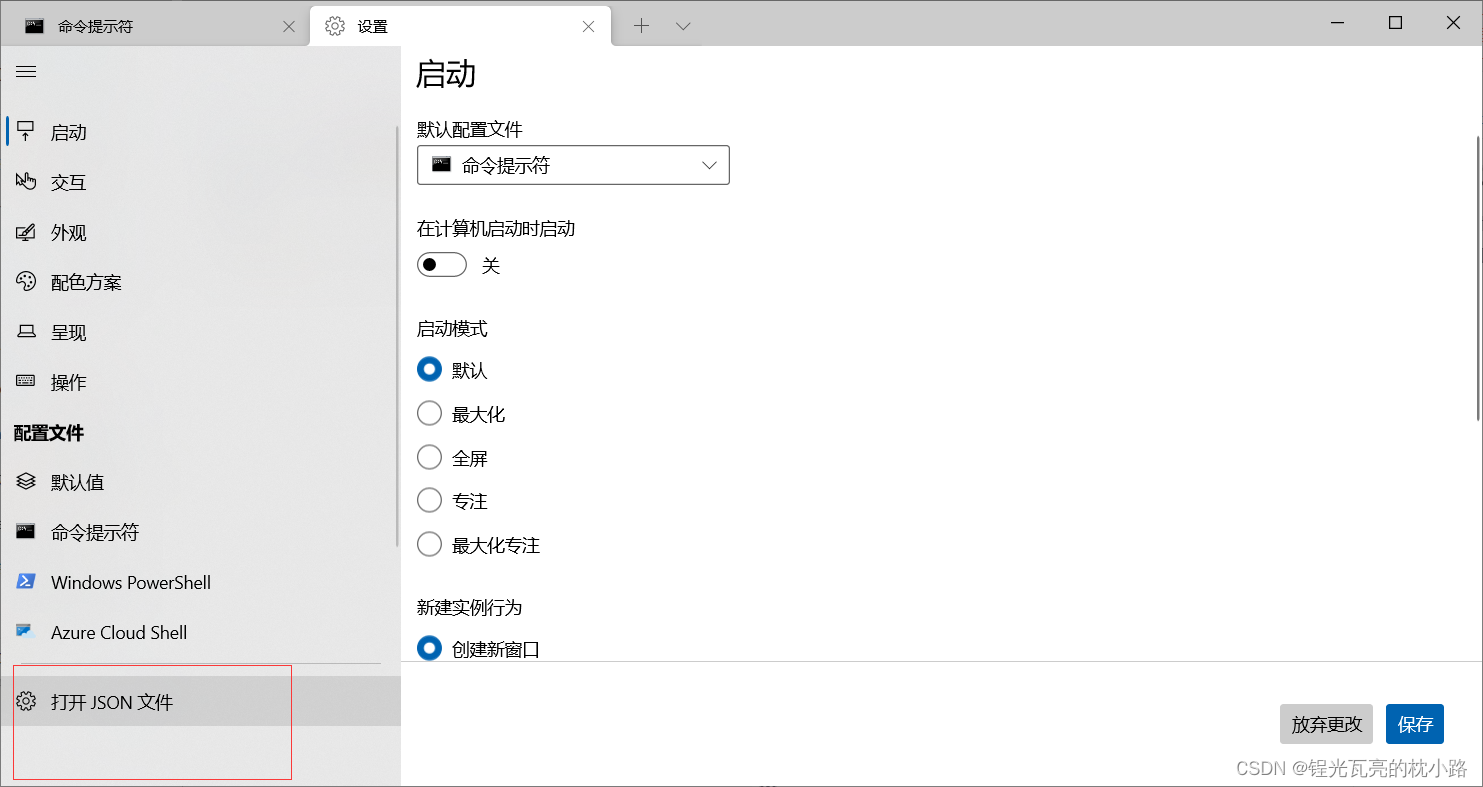Go to the 呈现 settings page

tap(200, 332)
